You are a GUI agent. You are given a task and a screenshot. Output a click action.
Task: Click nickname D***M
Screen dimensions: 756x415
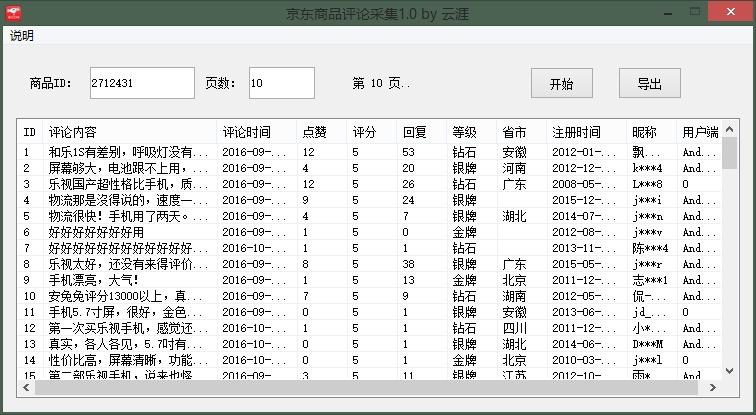point(648,344)
